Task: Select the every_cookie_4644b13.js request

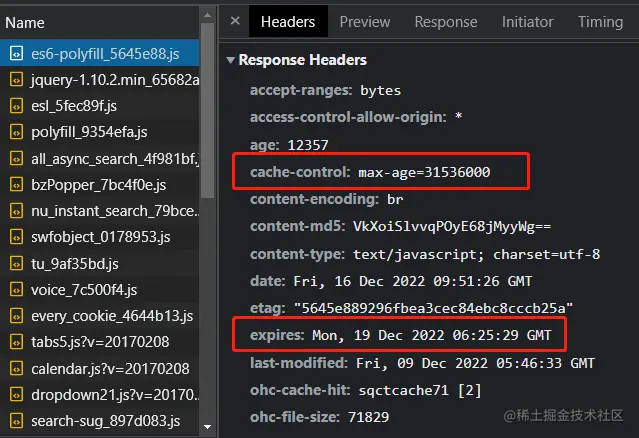Action: (x=111, y=317)
